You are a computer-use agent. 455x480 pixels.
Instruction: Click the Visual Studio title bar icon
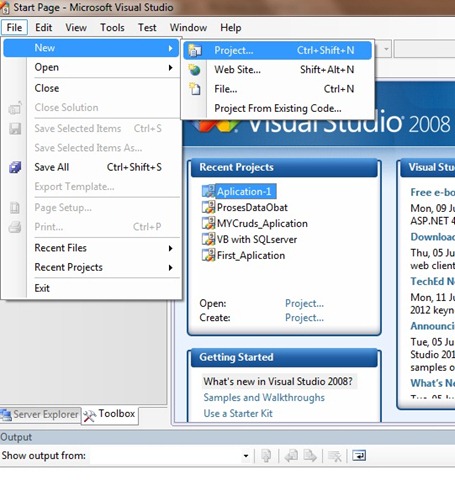(x=5, y=7)
